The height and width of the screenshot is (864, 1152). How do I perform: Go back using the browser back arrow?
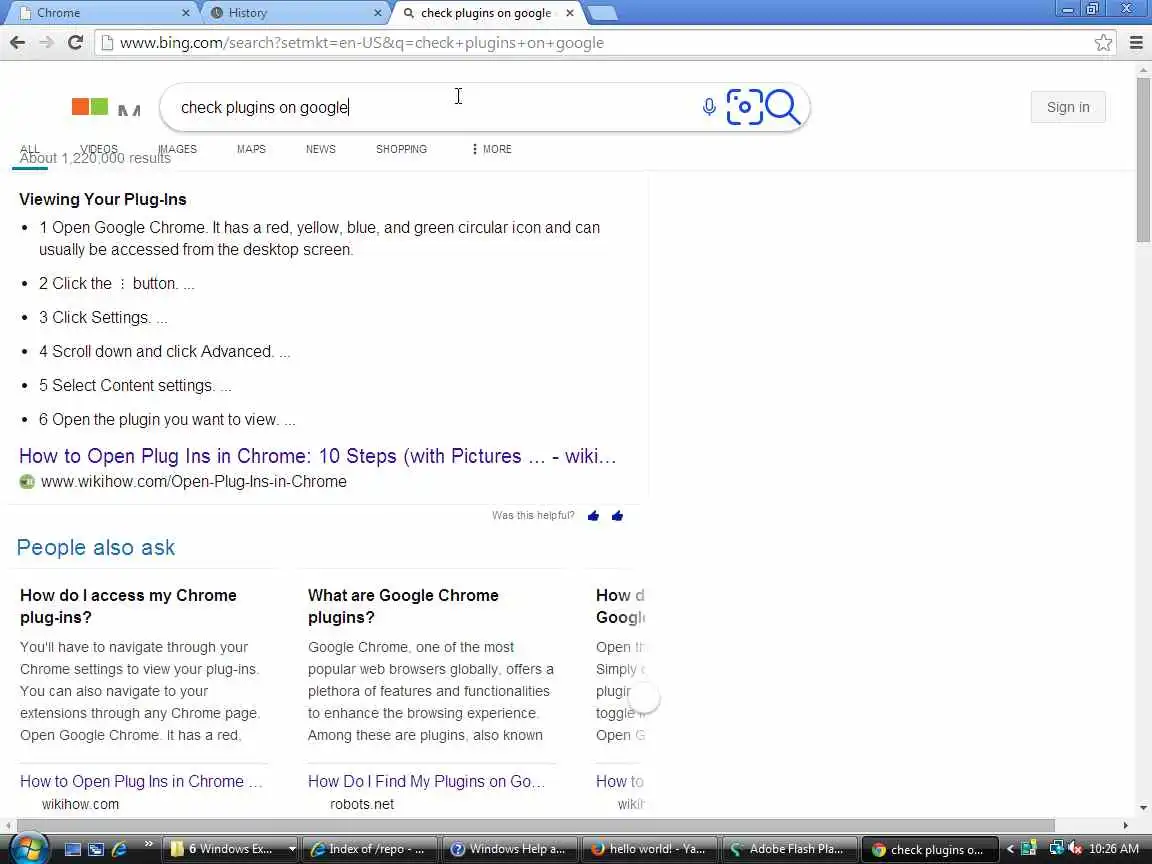tap(18, 43)
